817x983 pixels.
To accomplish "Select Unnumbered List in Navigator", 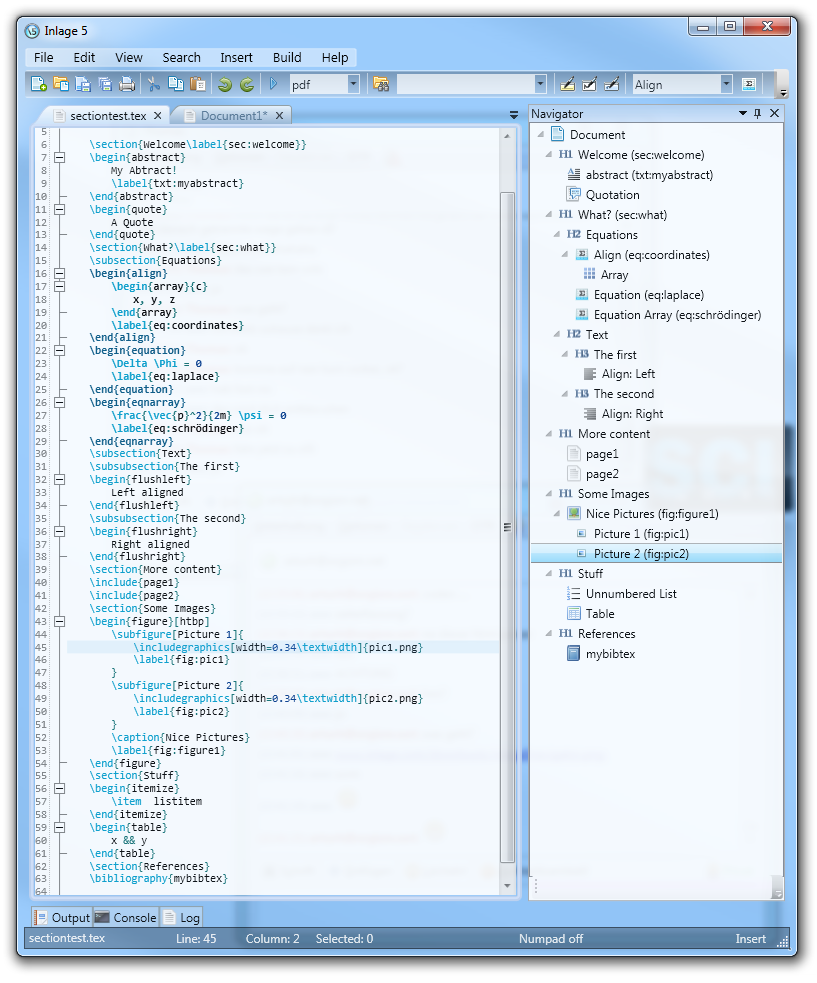I will [631, 594].
